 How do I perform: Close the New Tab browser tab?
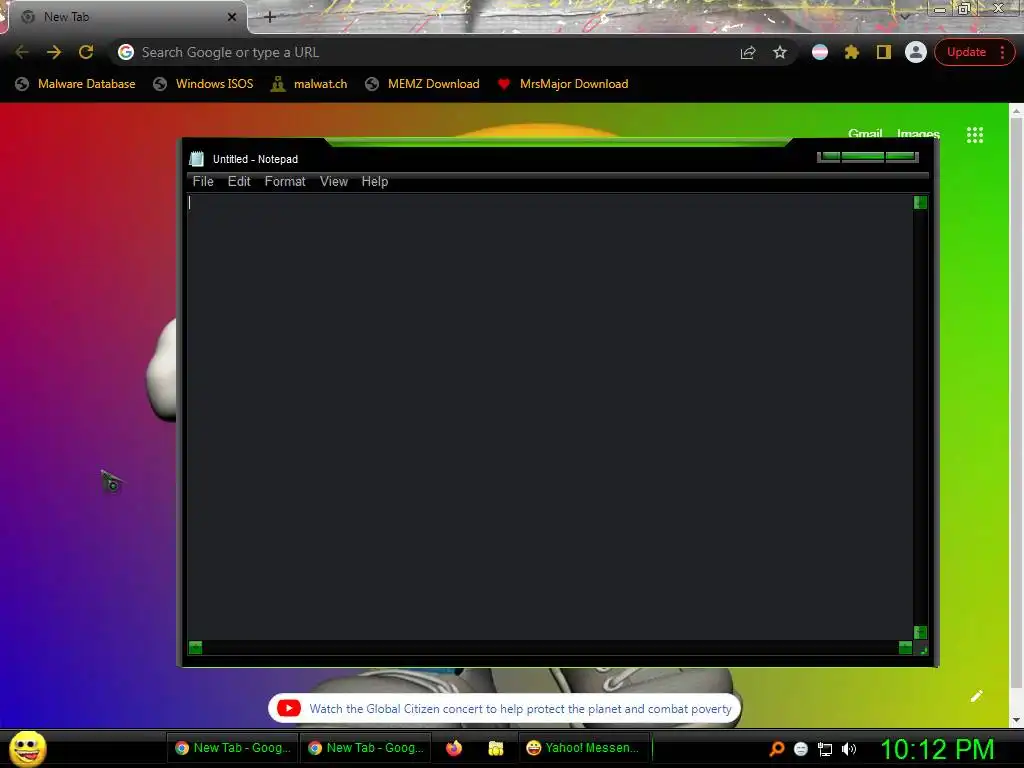pyautogui.click(x=232, y=17)
